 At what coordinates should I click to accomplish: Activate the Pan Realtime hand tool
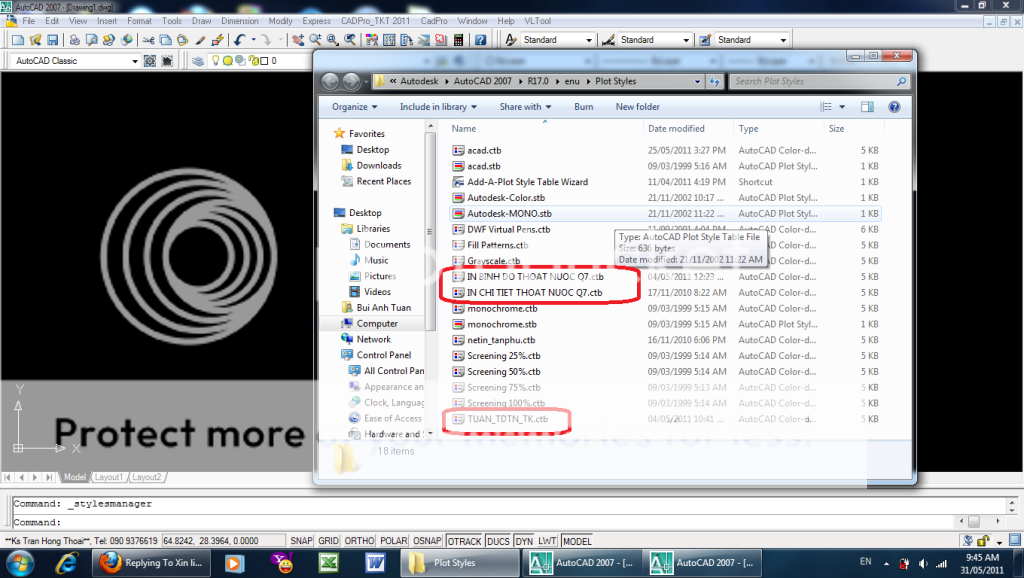pos(298,40)
